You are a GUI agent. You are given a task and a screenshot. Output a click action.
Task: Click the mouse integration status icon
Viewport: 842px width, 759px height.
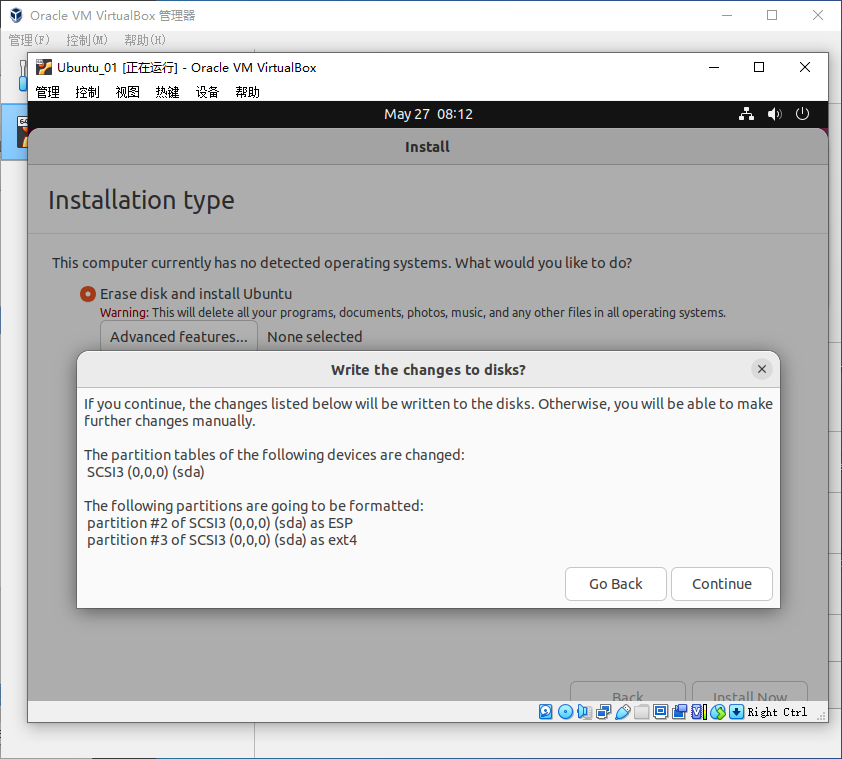tap(718, 712)
